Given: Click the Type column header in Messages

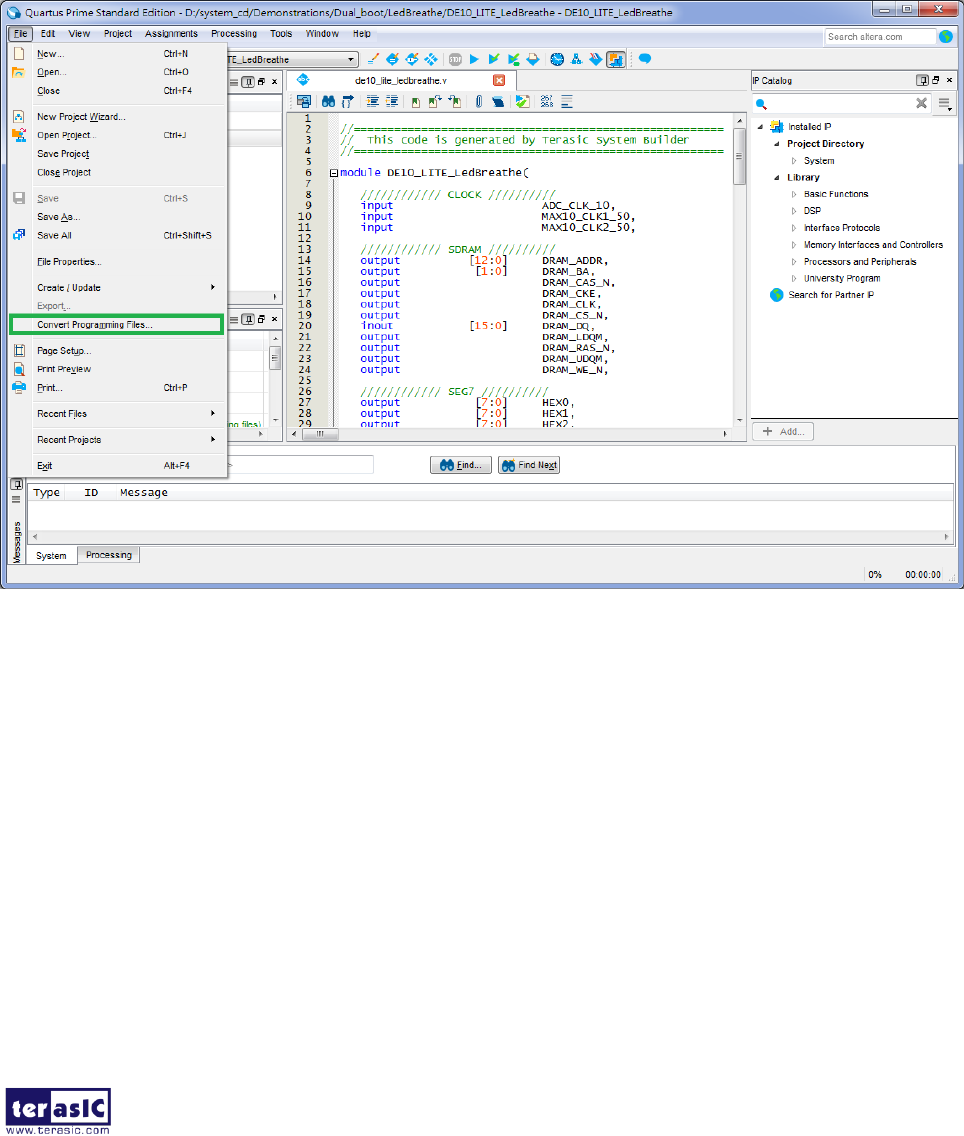Looking at the screenshot, I should point(46,493).
